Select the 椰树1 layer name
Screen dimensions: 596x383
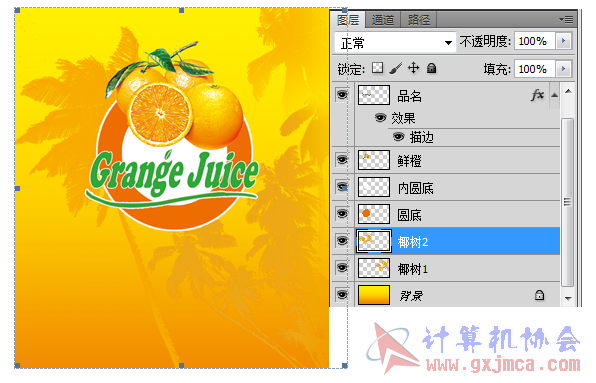coord(413,269)
